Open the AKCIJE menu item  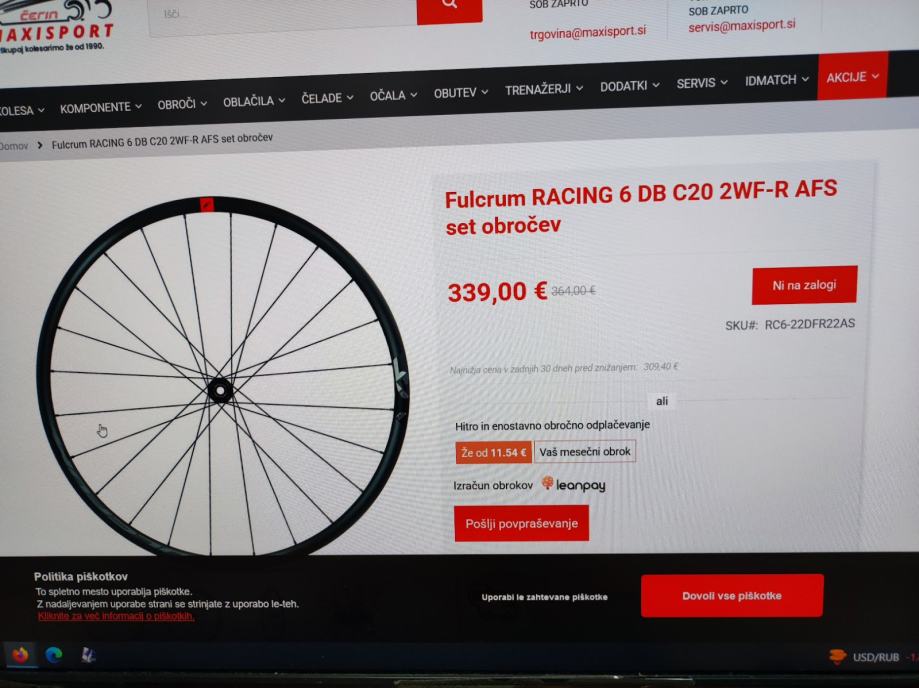pos(853,76)
